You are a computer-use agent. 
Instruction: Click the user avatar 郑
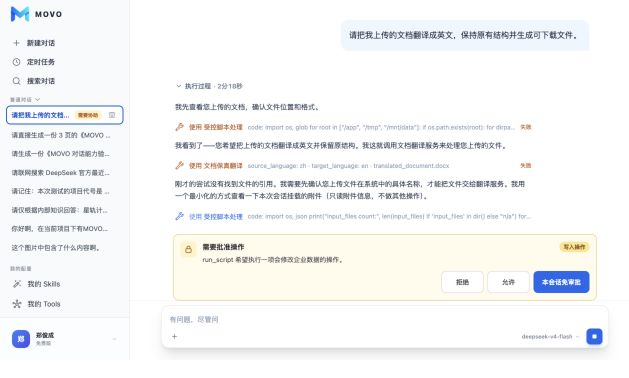[21, 339]
